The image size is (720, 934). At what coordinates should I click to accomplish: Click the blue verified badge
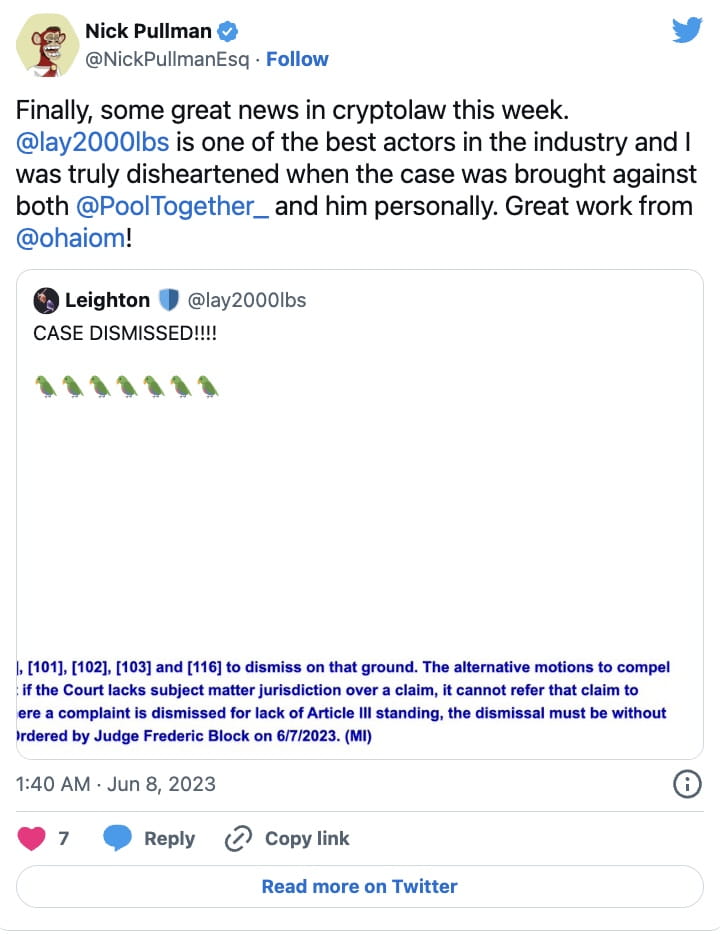pyautogui.click(x=229, y=32)
